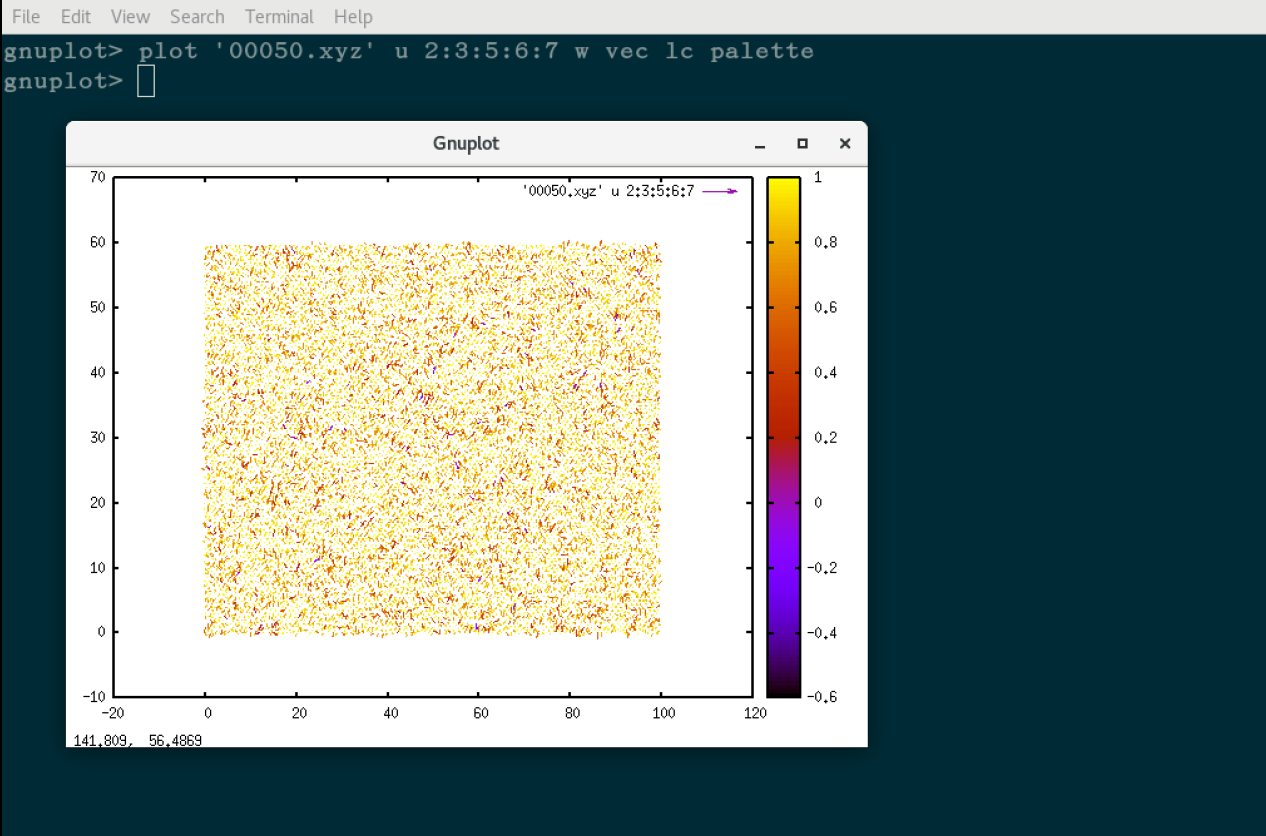Click the y-axis tick label 70
The image size is (1266, 836).
(97, 177)
